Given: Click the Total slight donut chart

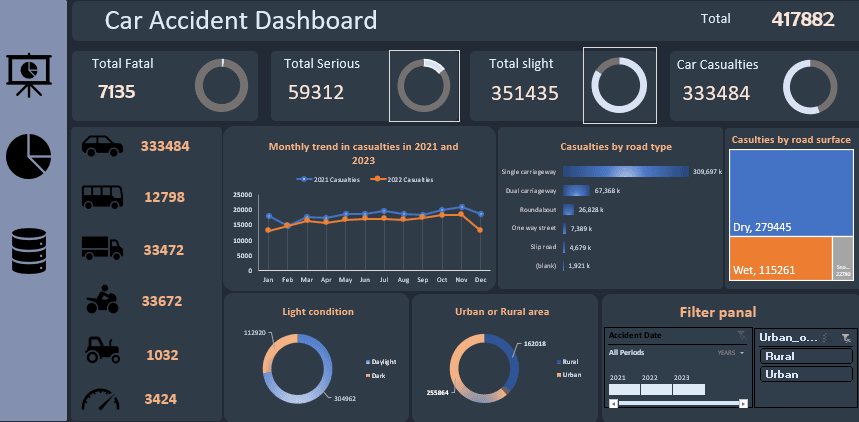Looking at the screenshot, I should [x=620, y=85].
